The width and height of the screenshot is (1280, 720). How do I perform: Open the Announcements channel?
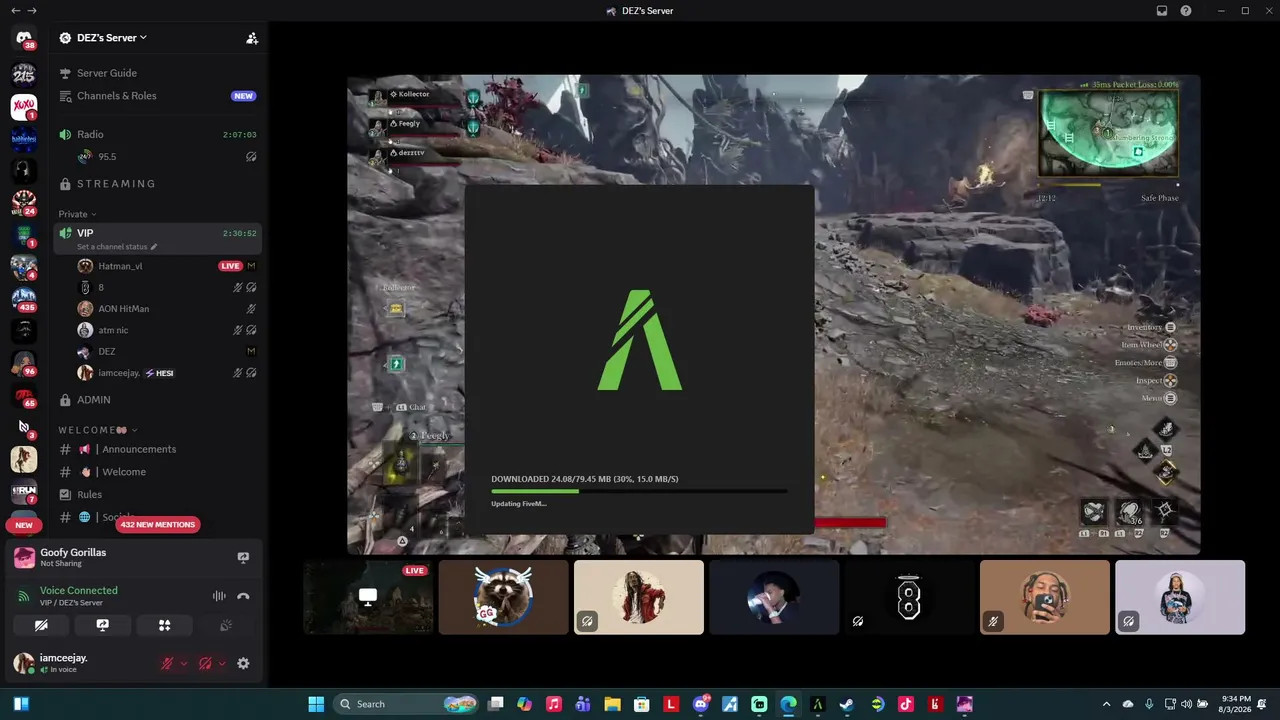coord(158,449)
